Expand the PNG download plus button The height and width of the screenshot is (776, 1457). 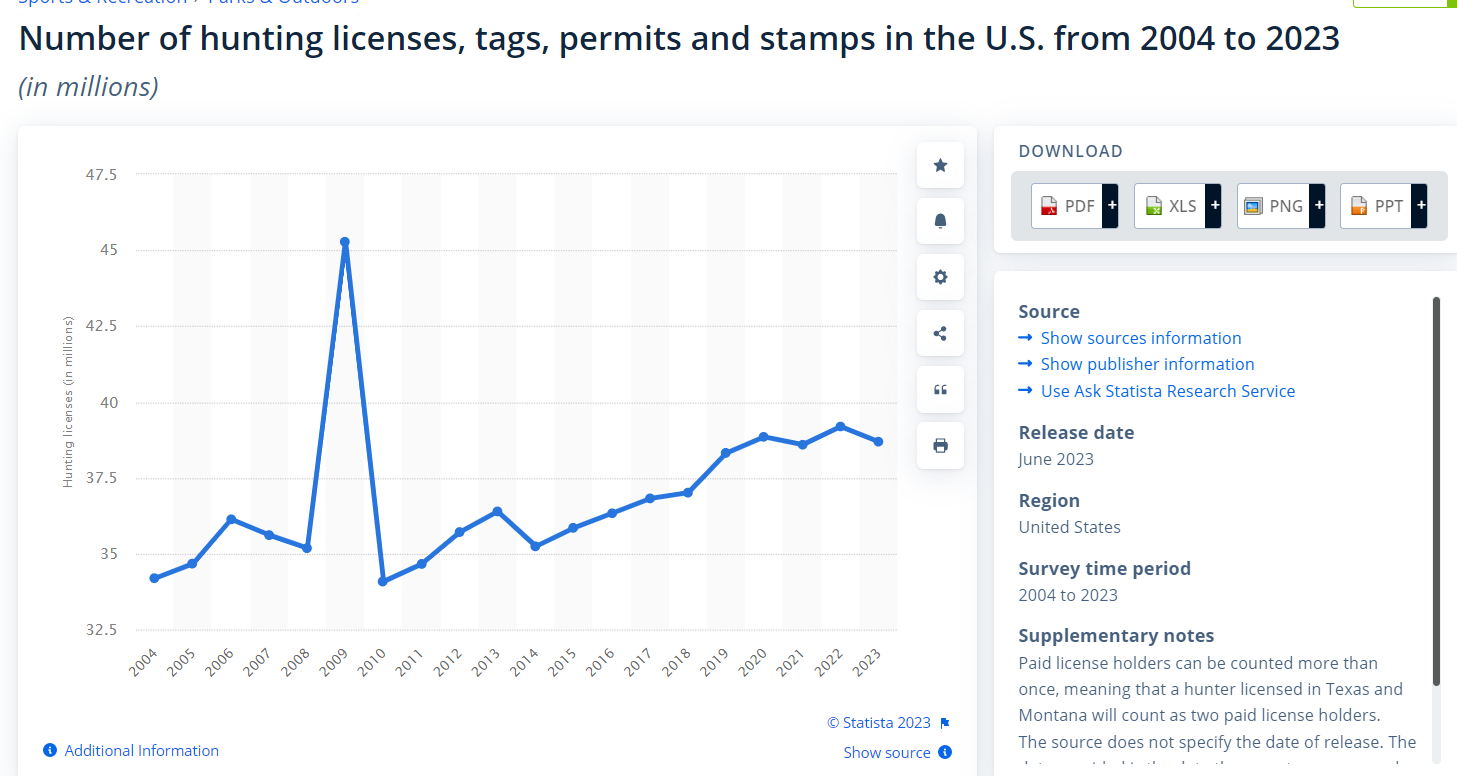tap(1318, 206)
